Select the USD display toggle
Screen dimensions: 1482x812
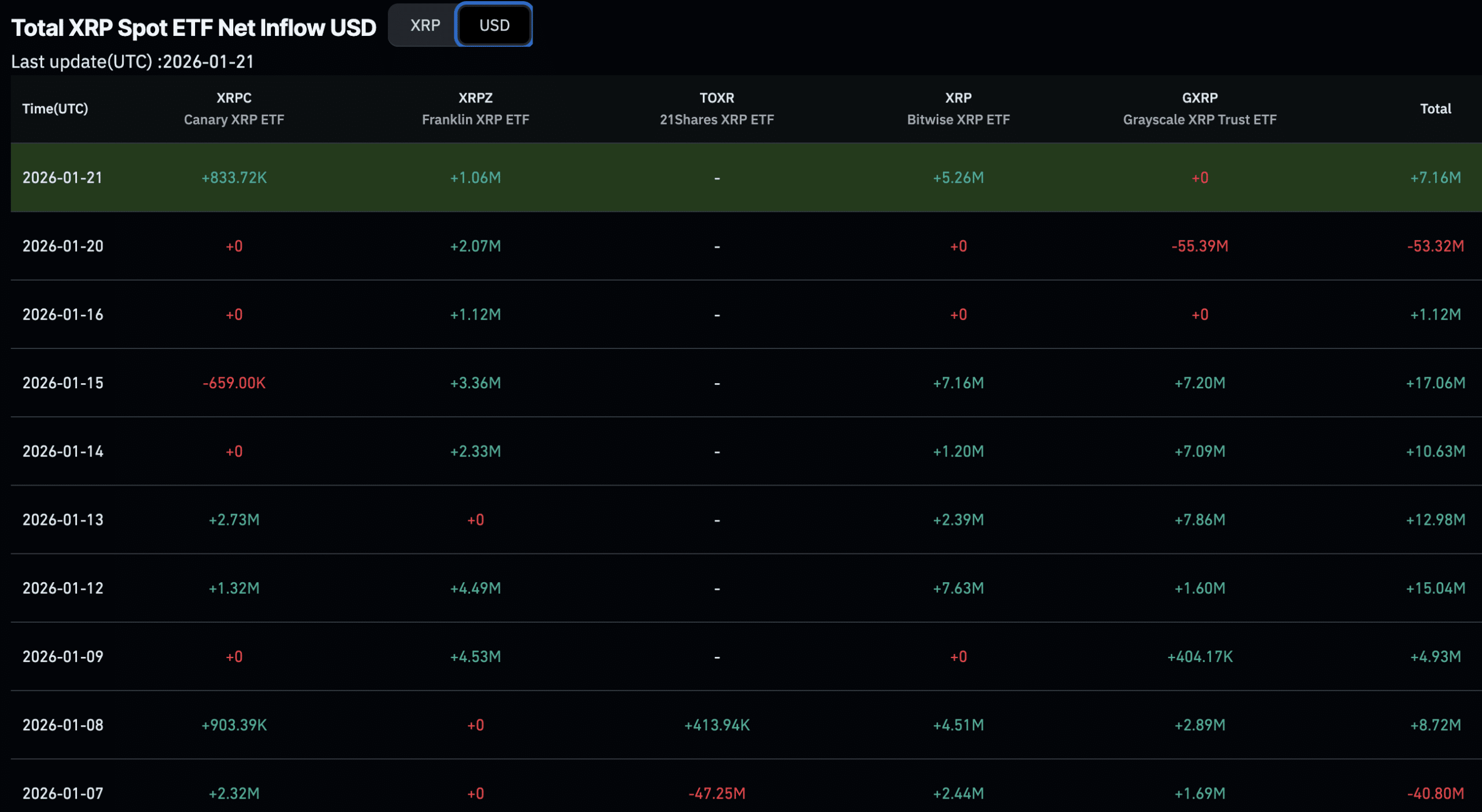(x=494, y=25)
